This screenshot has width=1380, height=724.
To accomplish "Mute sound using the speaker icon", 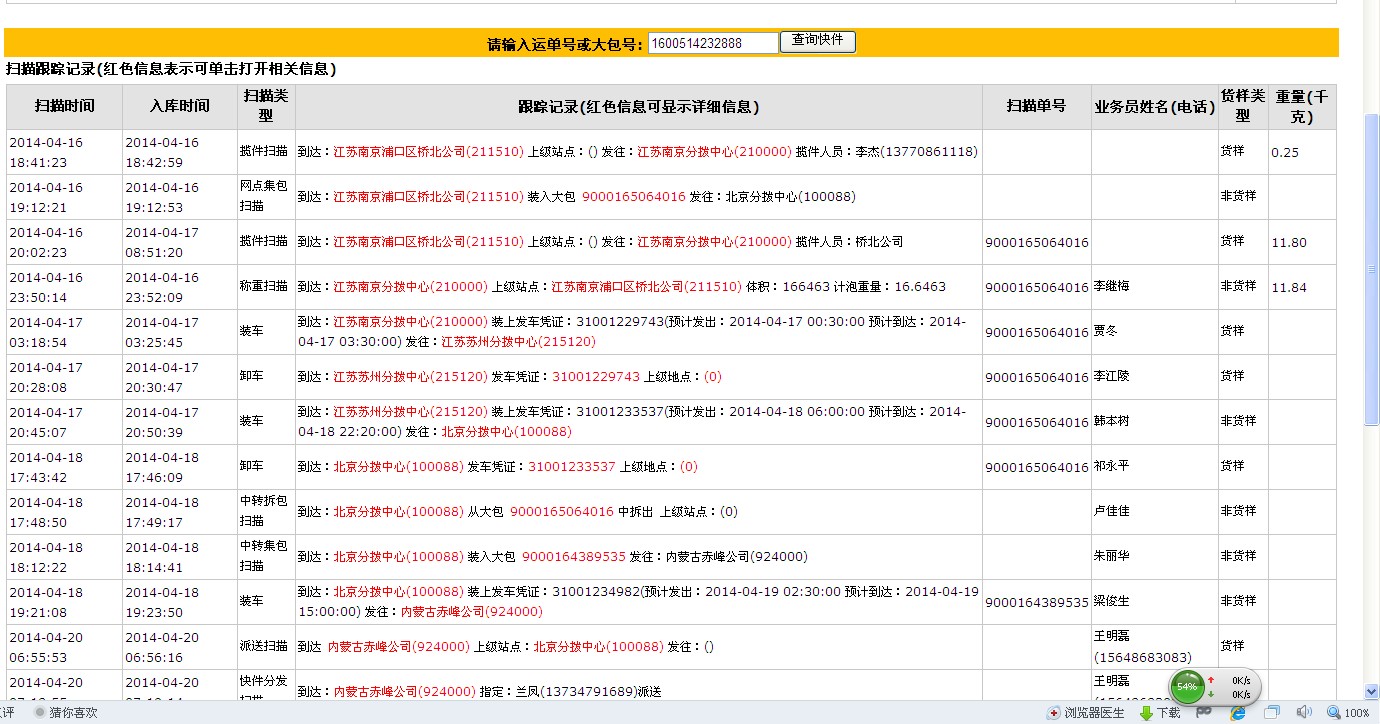I will pos(1306,712).
